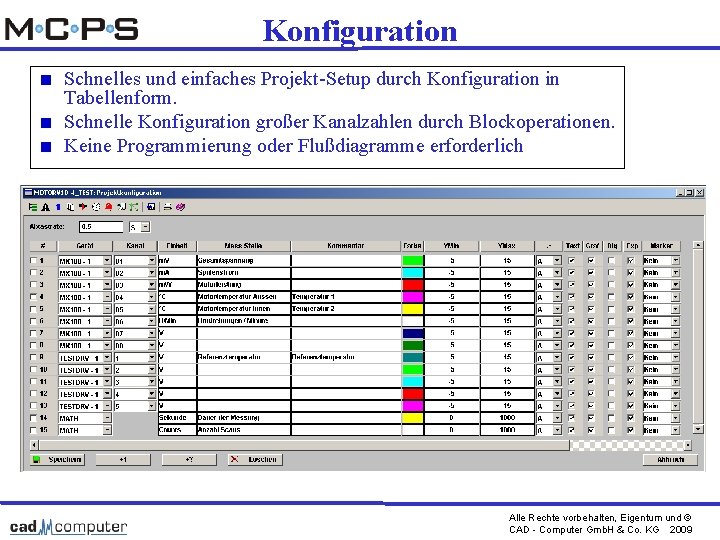Enable the Dig checkbox in row 15
Screen dimensions: 720x540
point(611,430)
